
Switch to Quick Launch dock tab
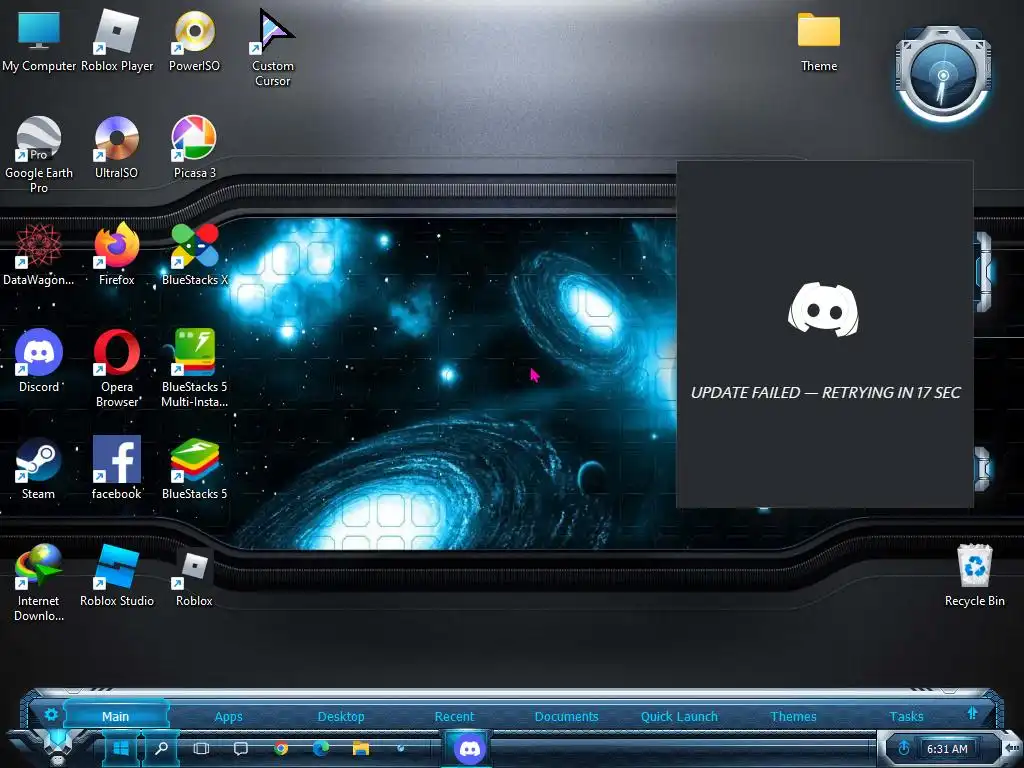[x=679, y=716]
